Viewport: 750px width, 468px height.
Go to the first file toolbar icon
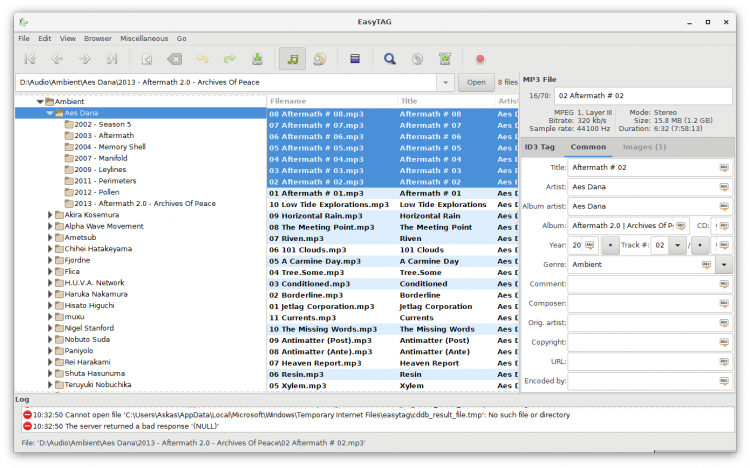tap(30, 59)
